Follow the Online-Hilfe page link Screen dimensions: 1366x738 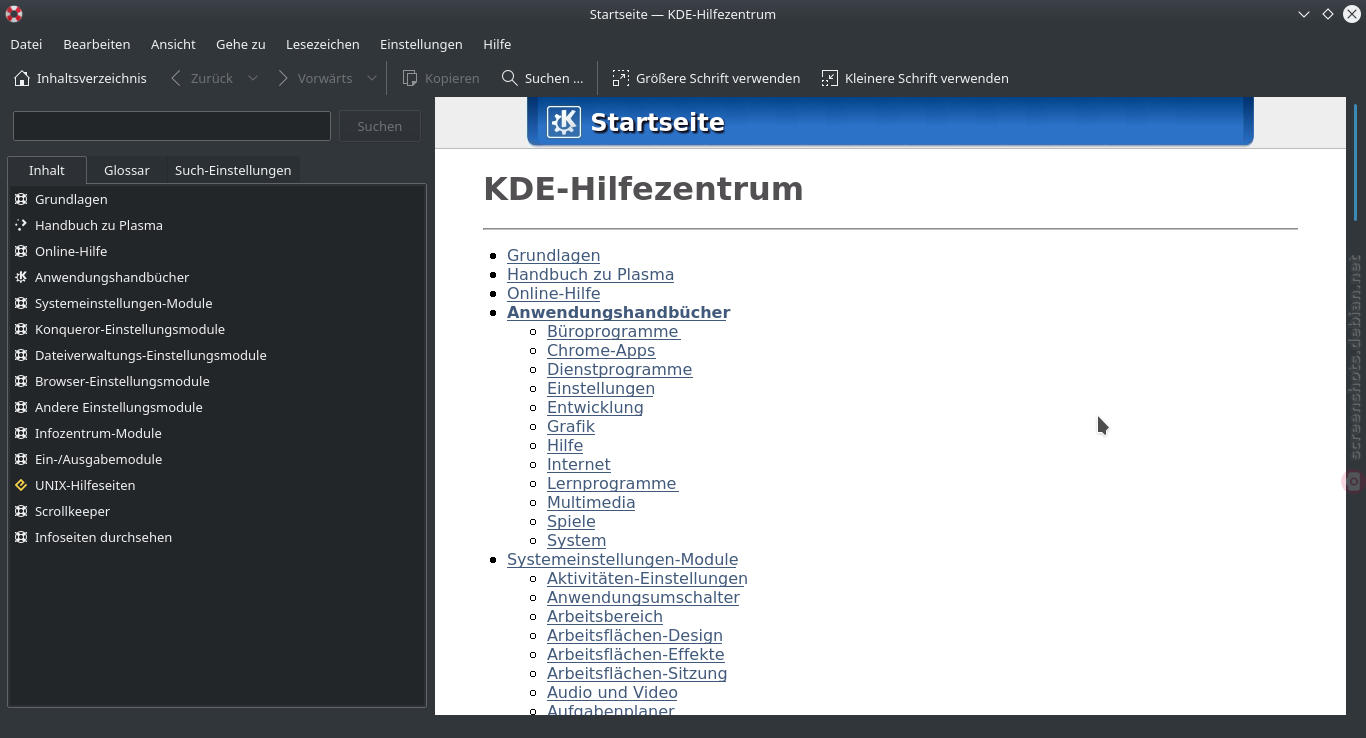click(553, 293)
